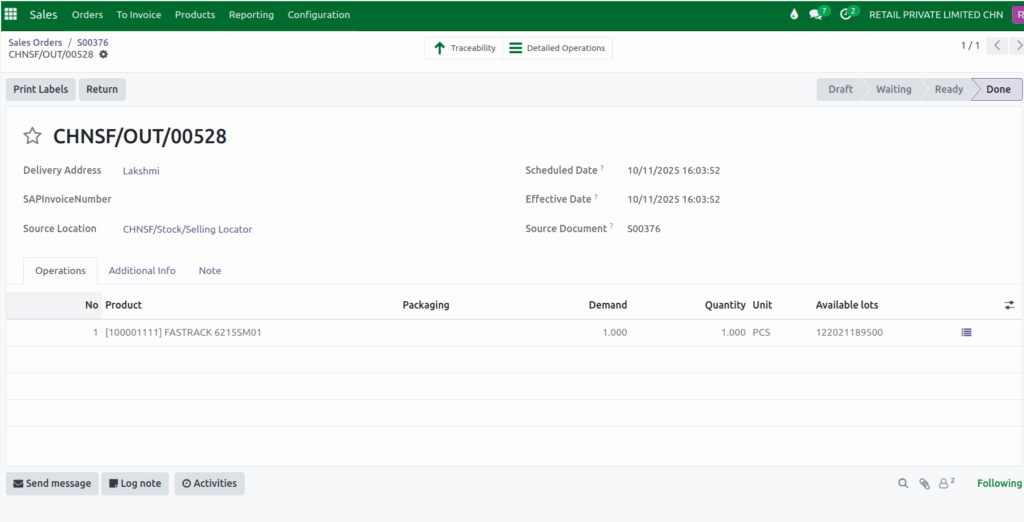Click the water drop debug icon
The image size is (1024, 522).
click(794, 15)
